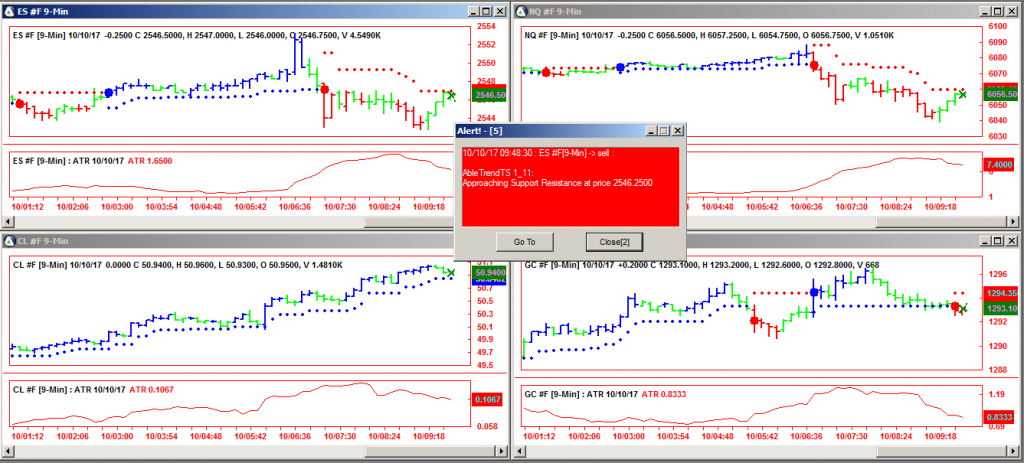Maximize the GC #F chart window

tap(998, 241)
